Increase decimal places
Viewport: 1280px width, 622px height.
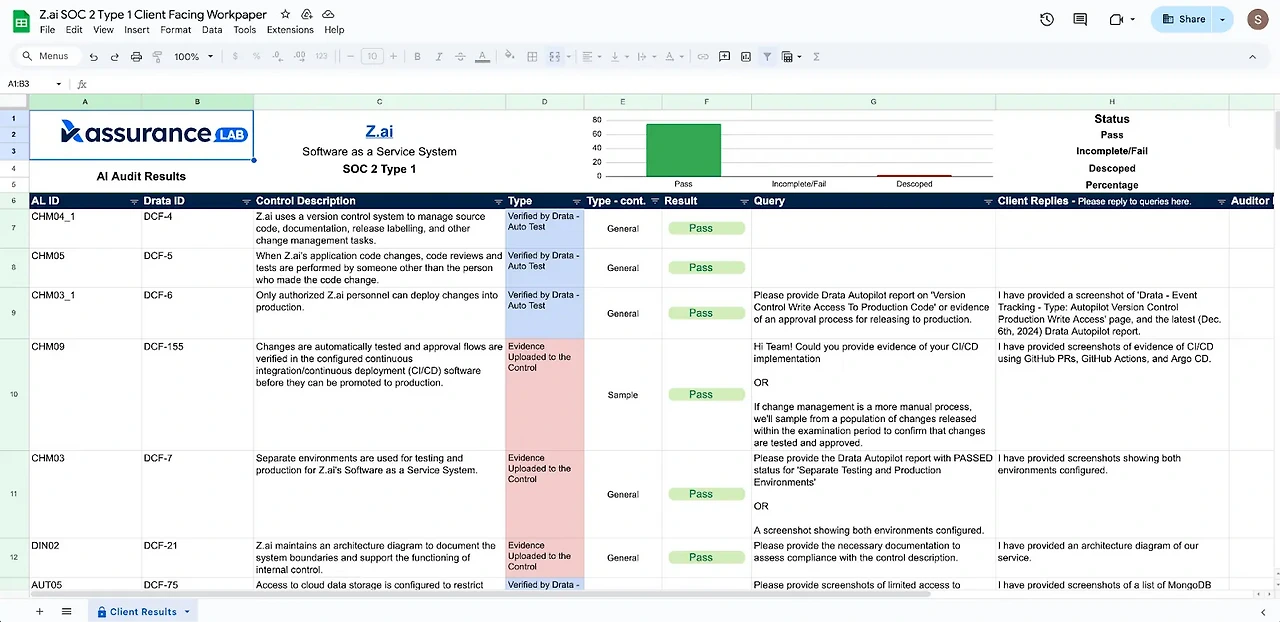[298, 57]
